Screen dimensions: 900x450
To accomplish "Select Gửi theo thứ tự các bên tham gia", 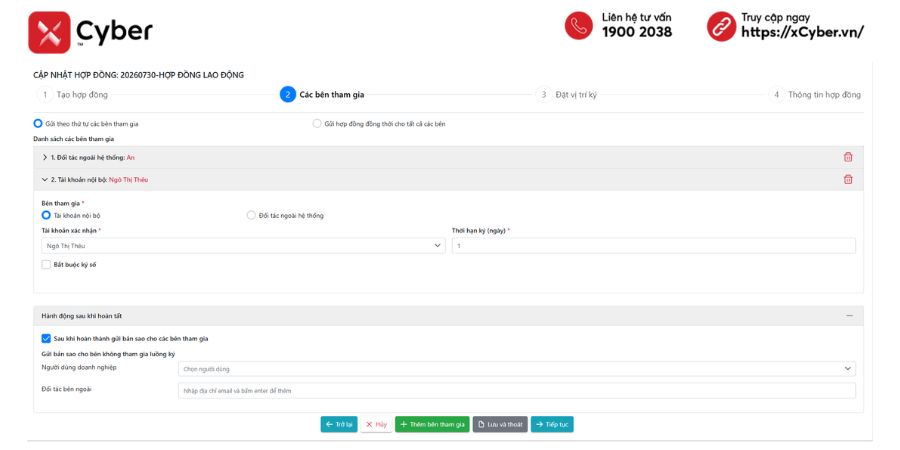I will point(38,123).
